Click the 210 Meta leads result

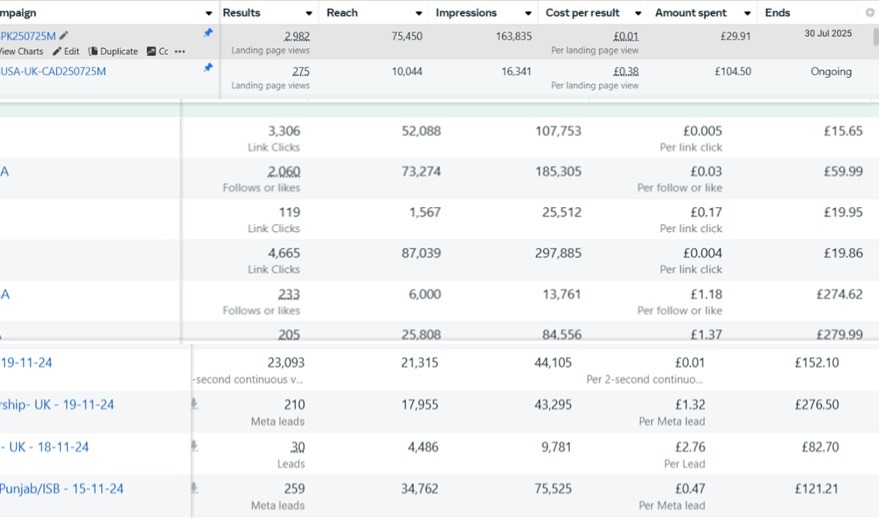pyautogui.click(x=294, y=405)
